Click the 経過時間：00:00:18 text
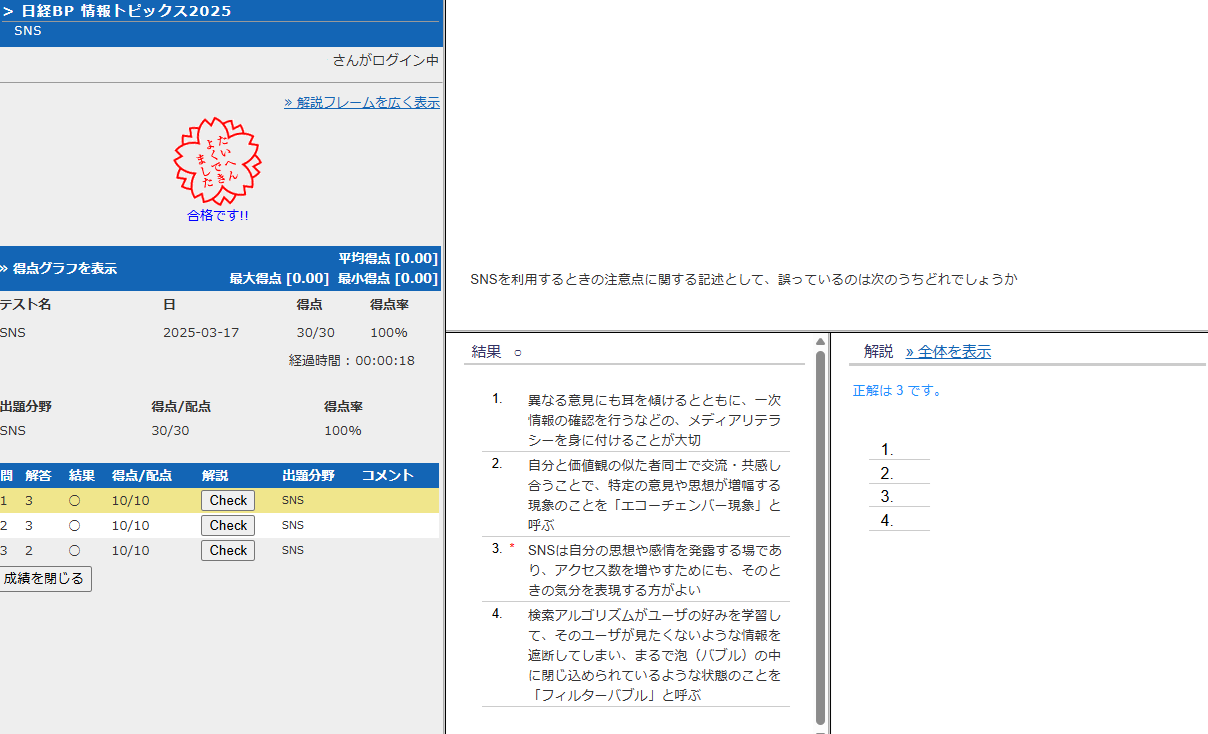The height and width of the screenshot is (734, 1208). (352, 360)
